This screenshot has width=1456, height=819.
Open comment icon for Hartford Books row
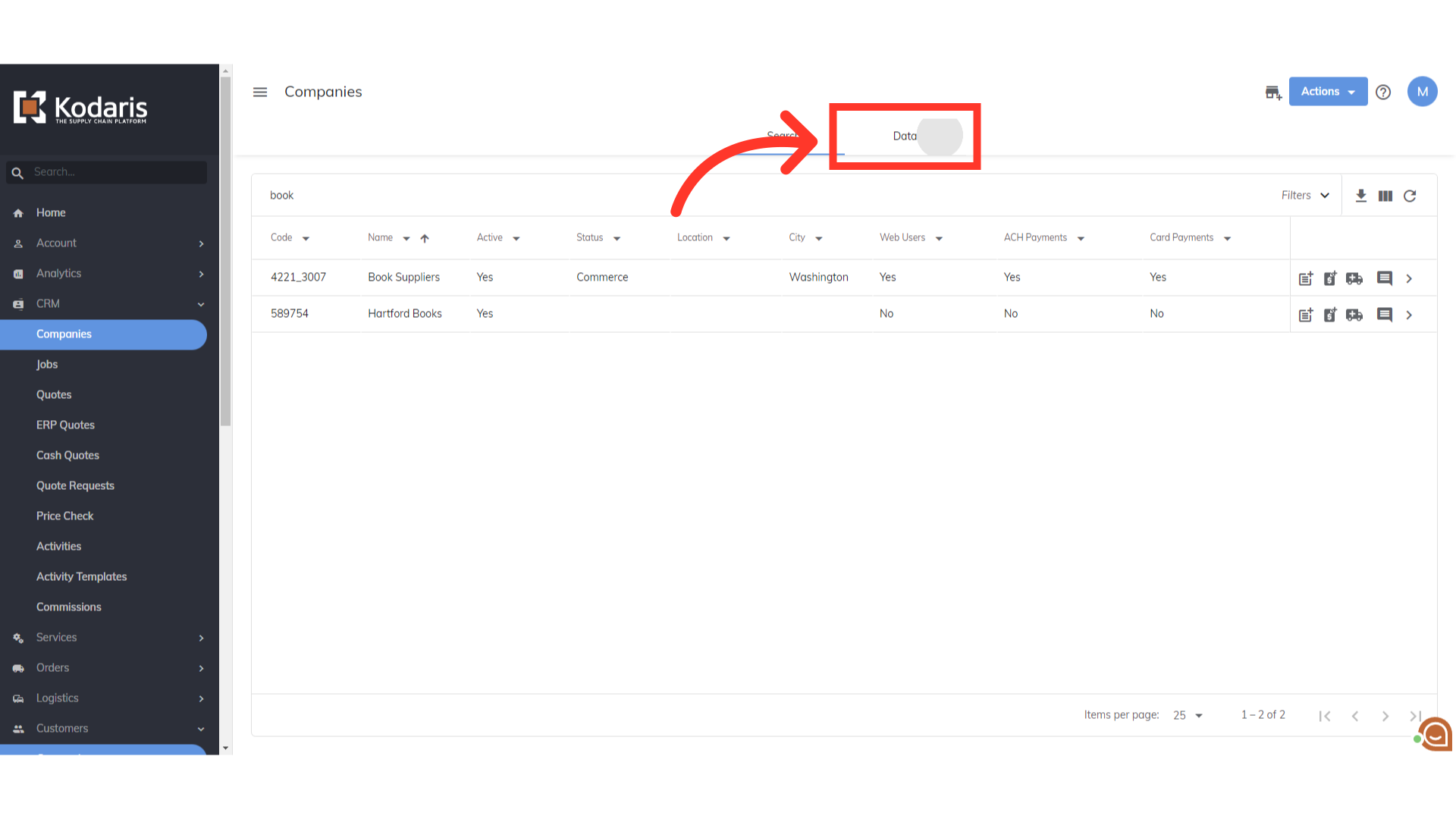click(x=1385, y=315)
